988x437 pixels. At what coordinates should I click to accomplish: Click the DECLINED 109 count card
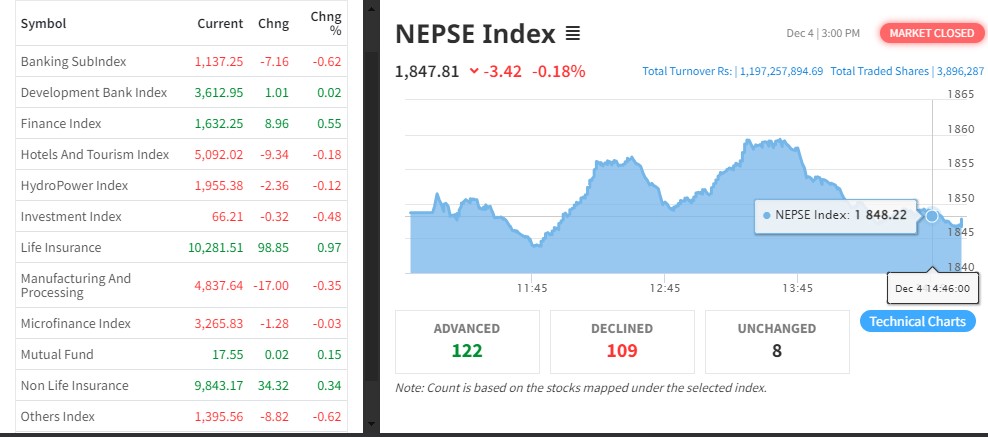tap(622, 341)
